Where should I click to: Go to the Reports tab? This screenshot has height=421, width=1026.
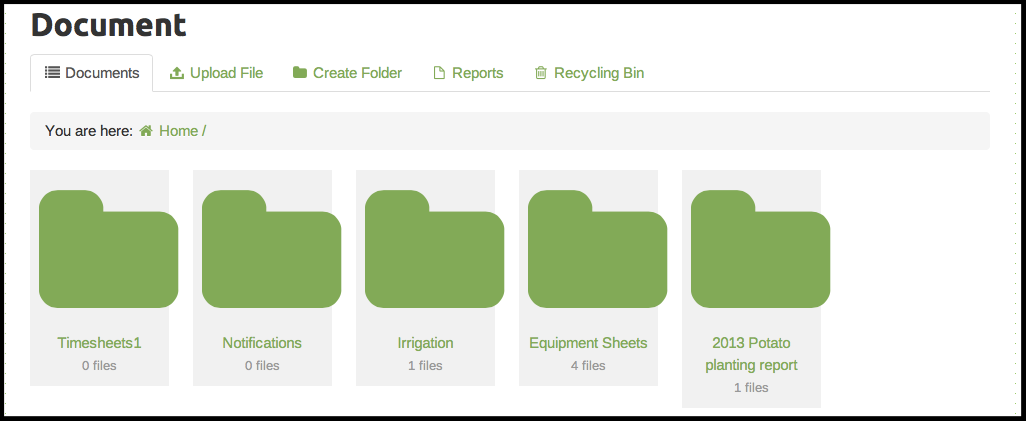477,73
